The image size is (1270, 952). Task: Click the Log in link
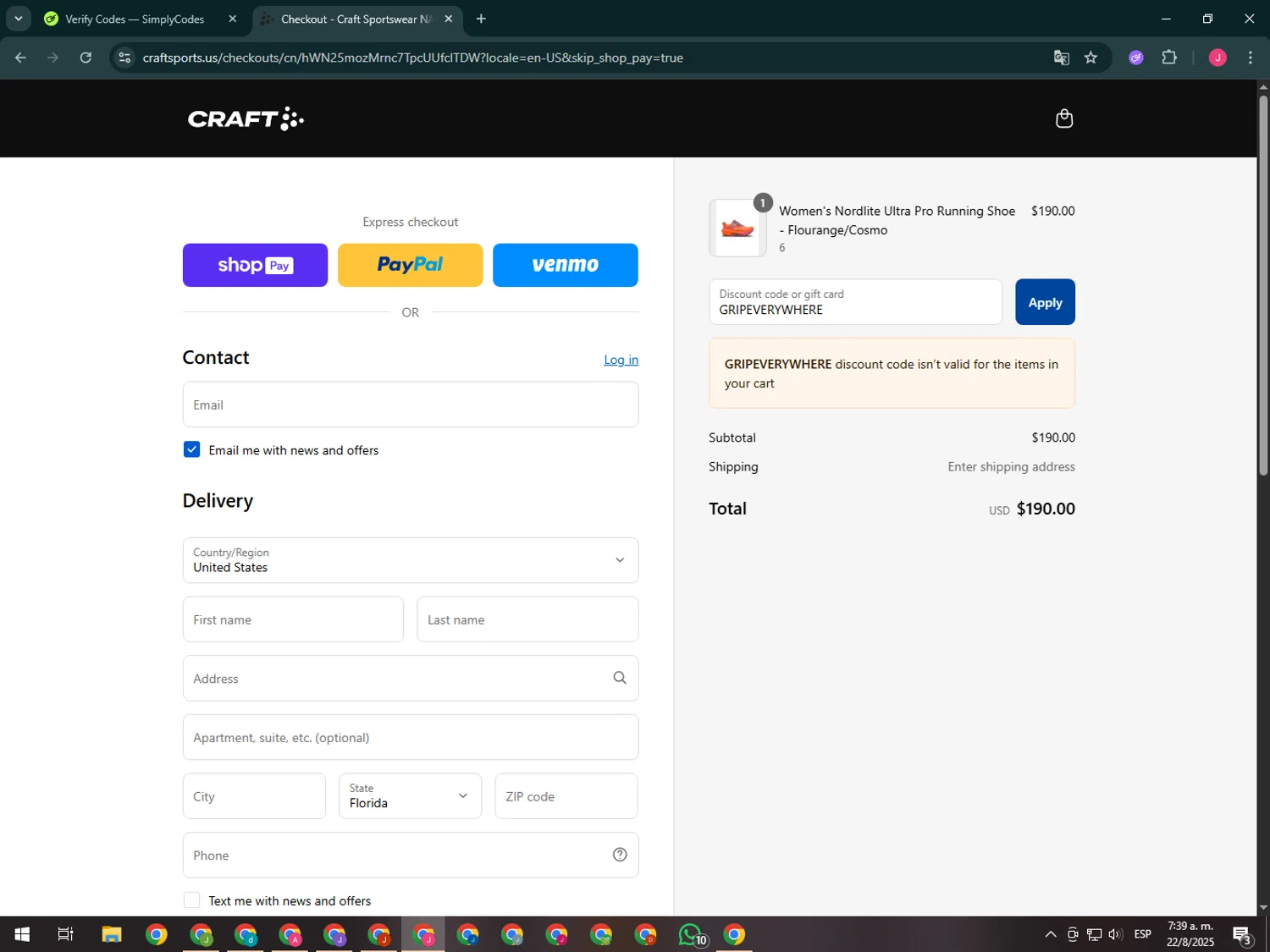pos(621,360)
